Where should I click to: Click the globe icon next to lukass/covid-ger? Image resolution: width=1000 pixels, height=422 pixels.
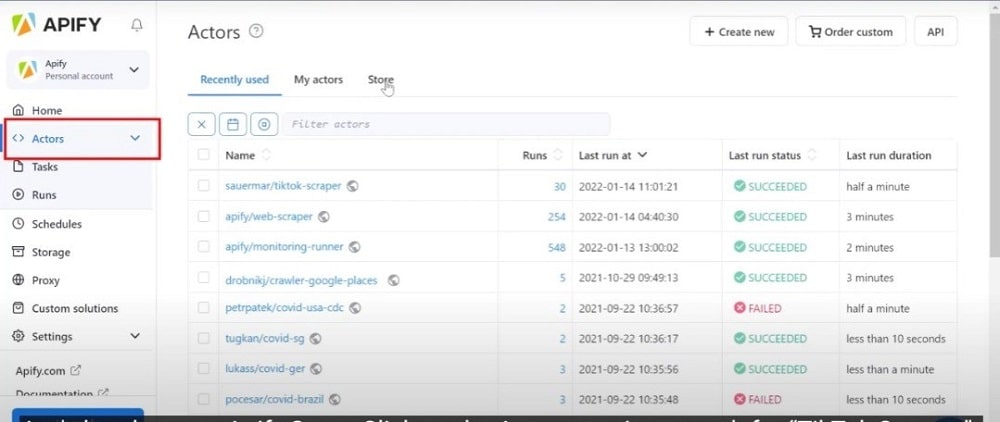[316, 368]
